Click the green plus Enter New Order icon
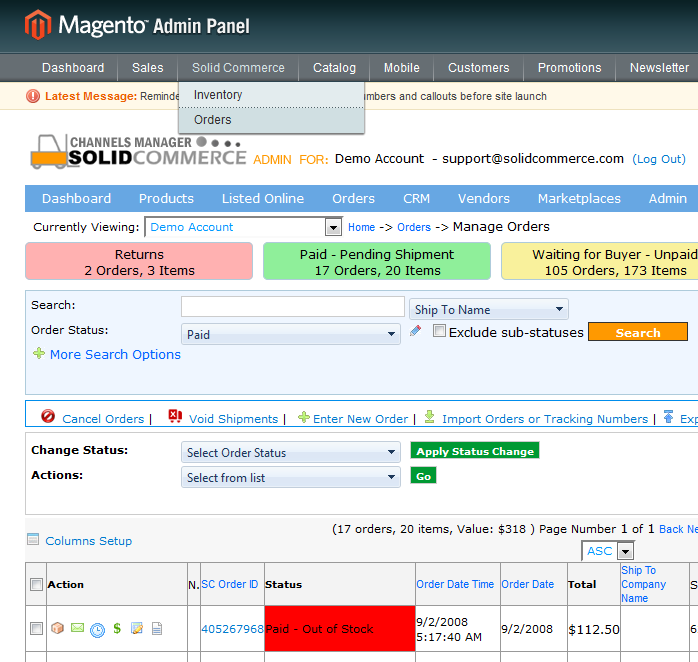Image resolution: width=698 pixels, height=662 pixels. click(x=304, y=417)
